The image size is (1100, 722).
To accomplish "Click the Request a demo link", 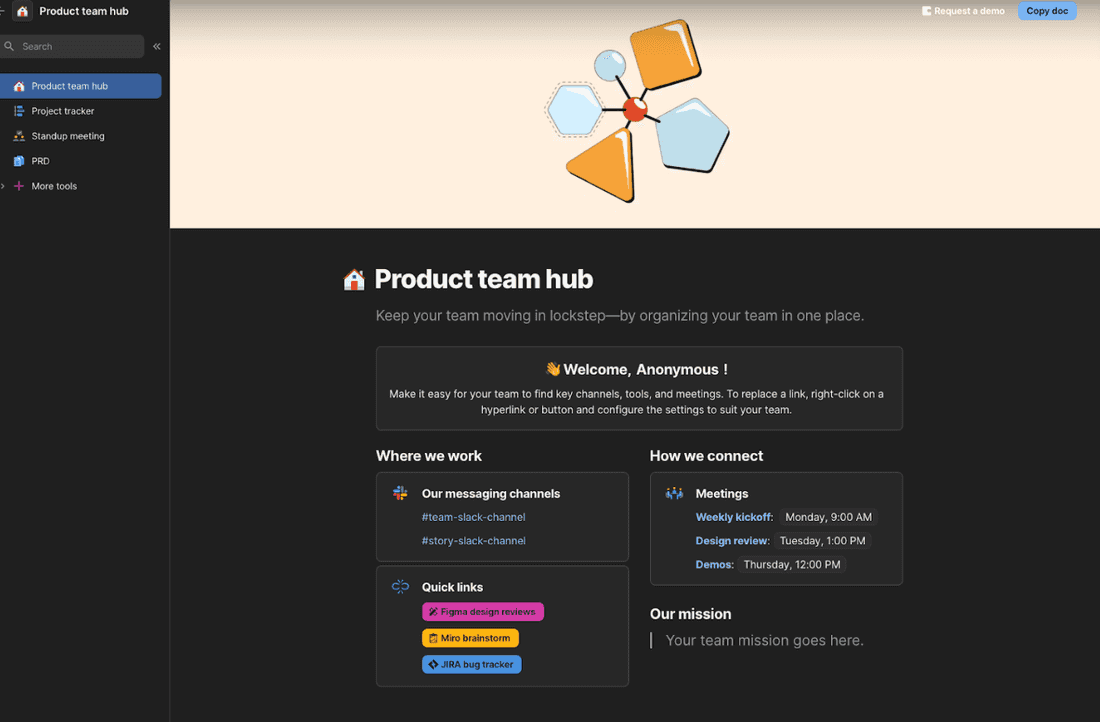I will coord(963,11).
